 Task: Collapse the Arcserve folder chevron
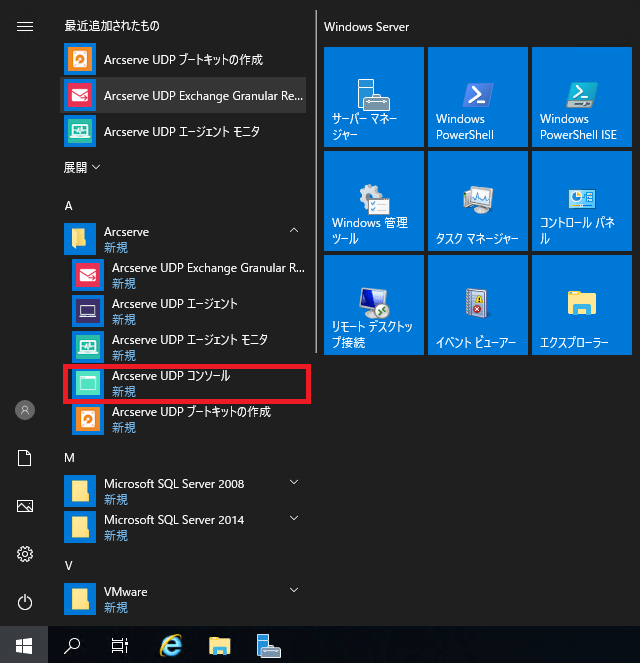(x=294, y=230)
